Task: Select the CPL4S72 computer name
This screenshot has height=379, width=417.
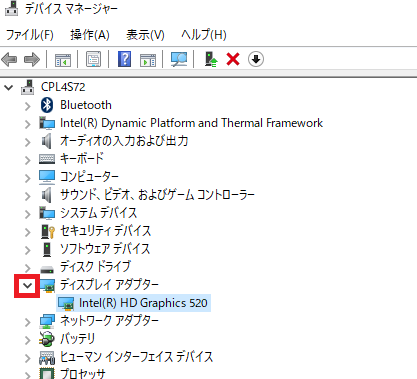Action: [x=63, y=87]
